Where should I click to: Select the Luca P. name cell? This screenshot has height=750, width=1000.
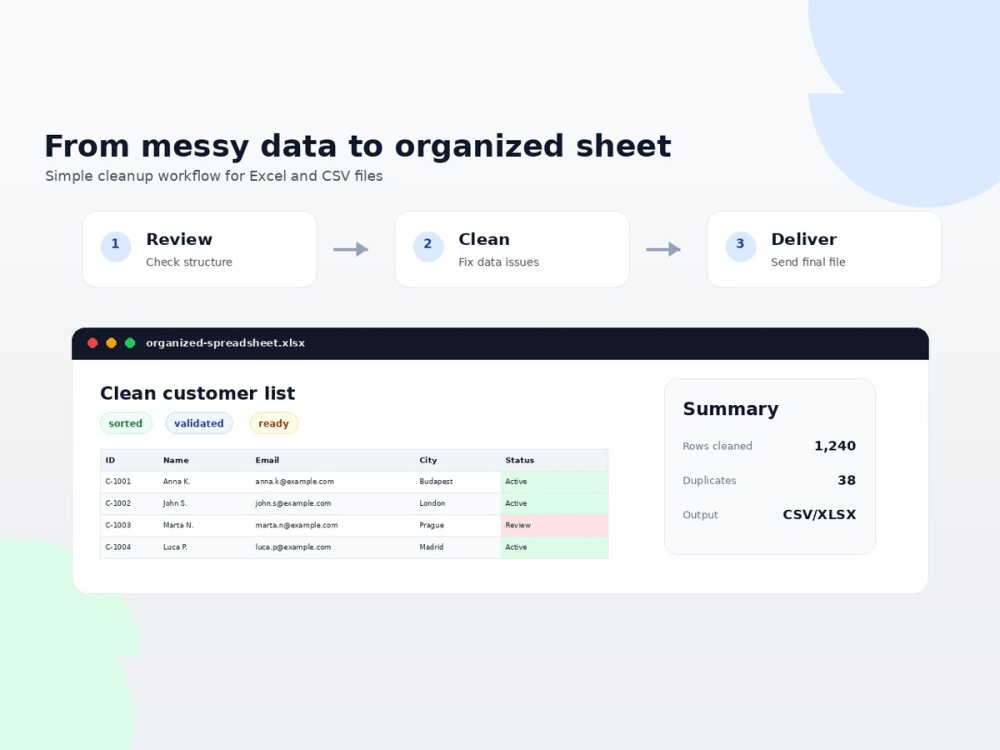click(204, 547)
